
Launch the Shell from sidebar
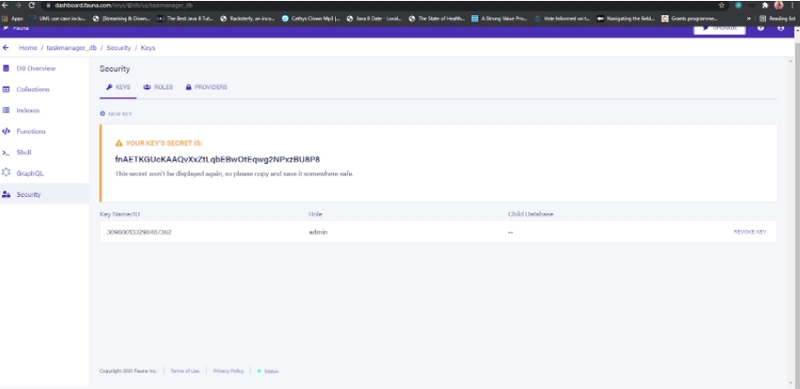(23, 152)
